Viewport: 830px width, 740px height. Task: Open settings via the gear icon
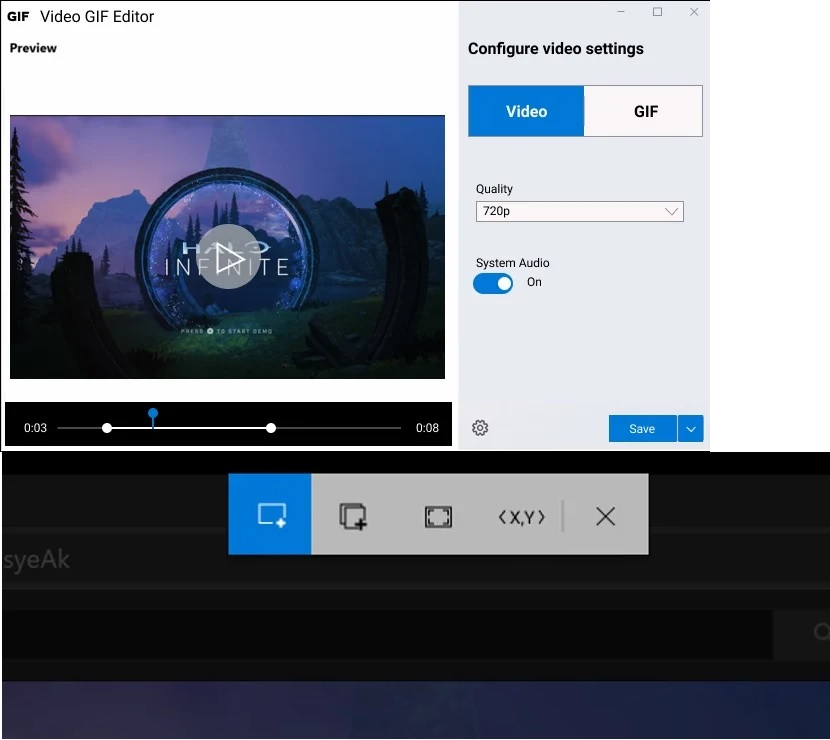click(480, 428)
